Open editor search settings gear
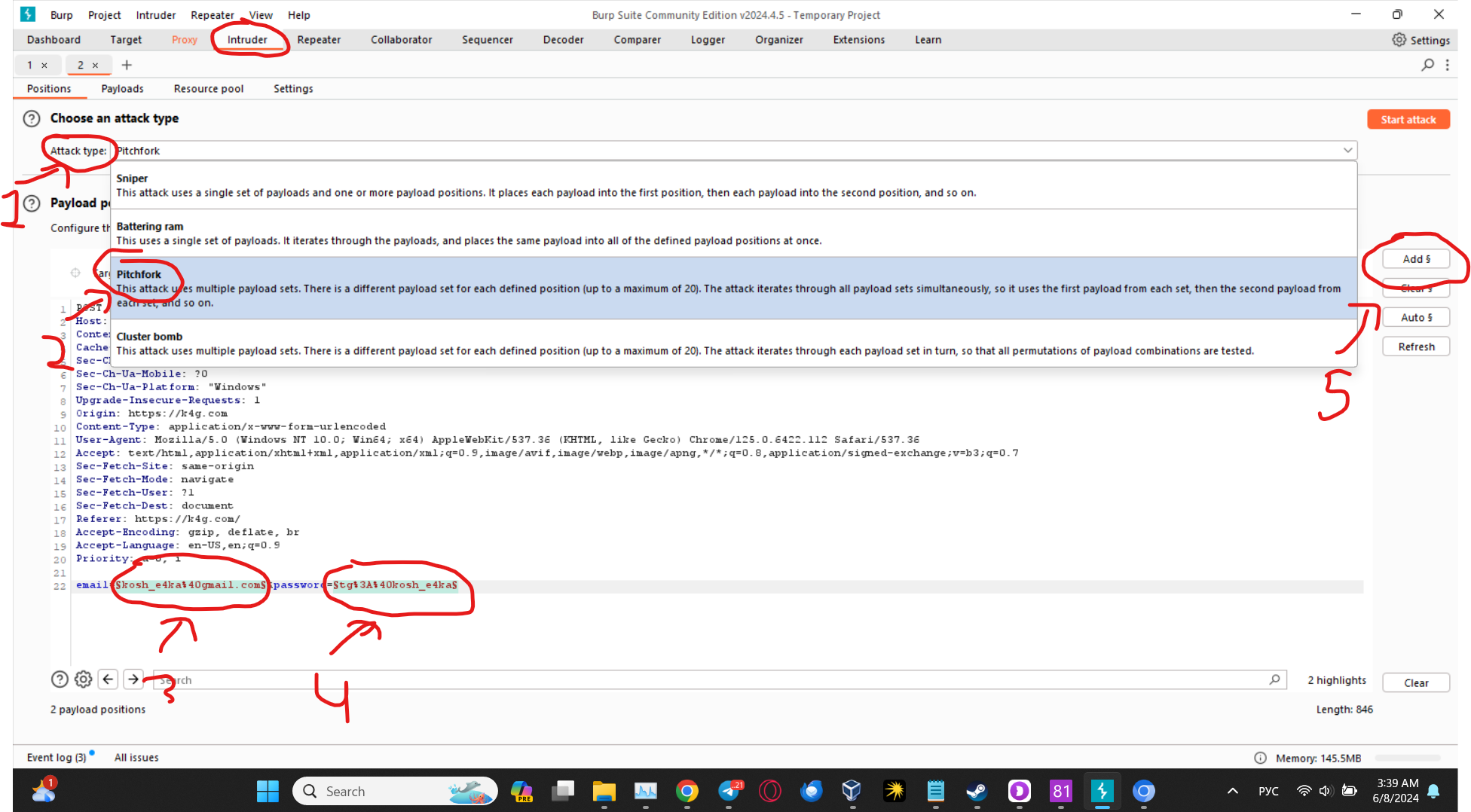This screenshot has width=1471, height=812. pyautogui.click(x=83, y=679)
